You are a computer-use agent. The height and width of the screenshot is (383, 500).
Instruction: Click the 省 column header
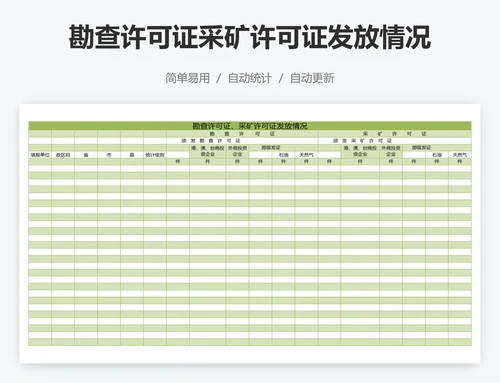coord(86,155)
